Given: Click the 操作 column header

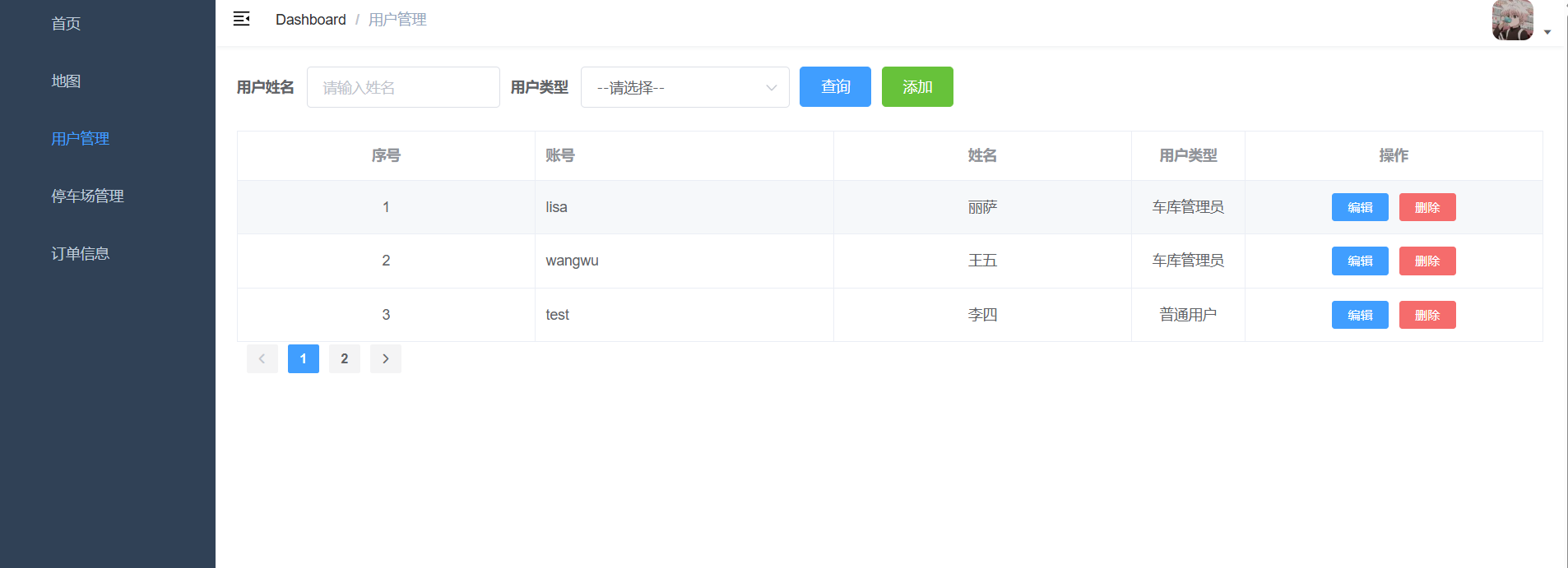Looking at the screenshot, I should click(1394, 155).
